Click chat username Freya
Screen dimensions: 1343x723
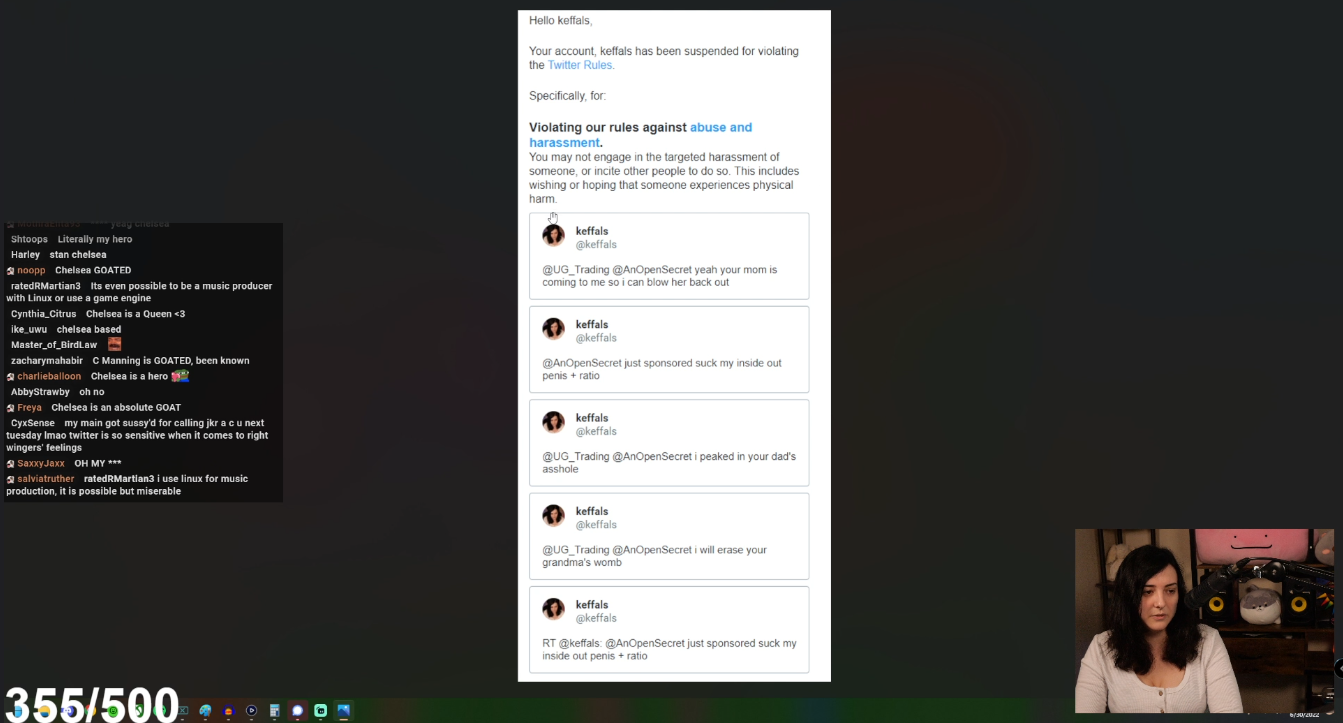click(x=29, y=408)
